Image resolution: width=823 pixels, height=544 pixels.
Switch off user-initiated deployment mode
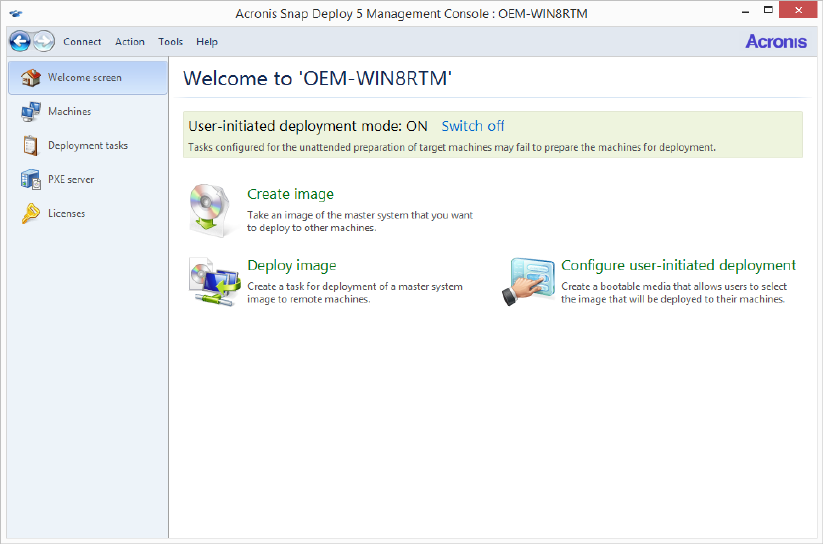(473, 126)
